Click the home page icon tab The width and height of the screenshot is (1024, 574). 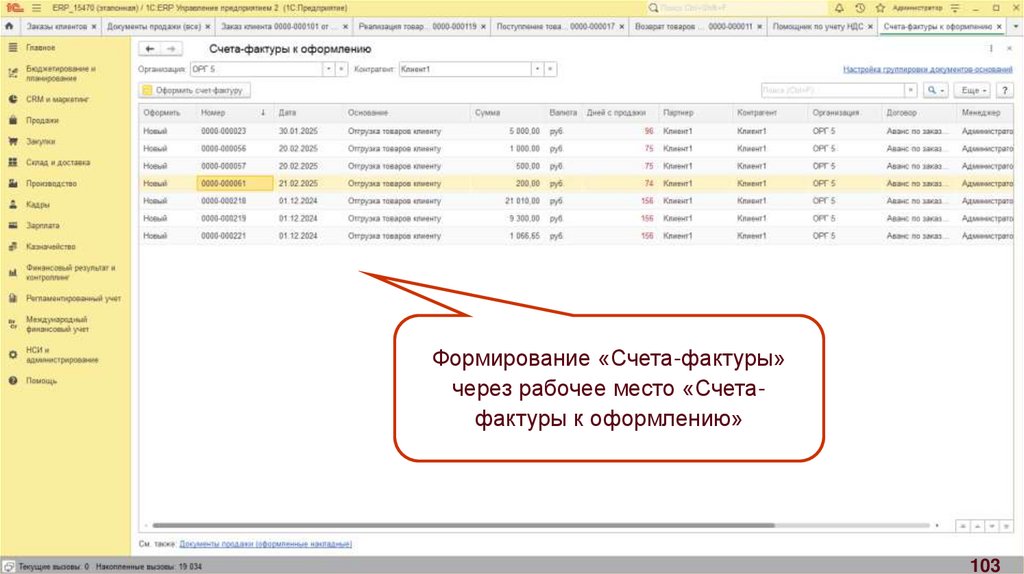pyautogui.click(x=9, y=26)
